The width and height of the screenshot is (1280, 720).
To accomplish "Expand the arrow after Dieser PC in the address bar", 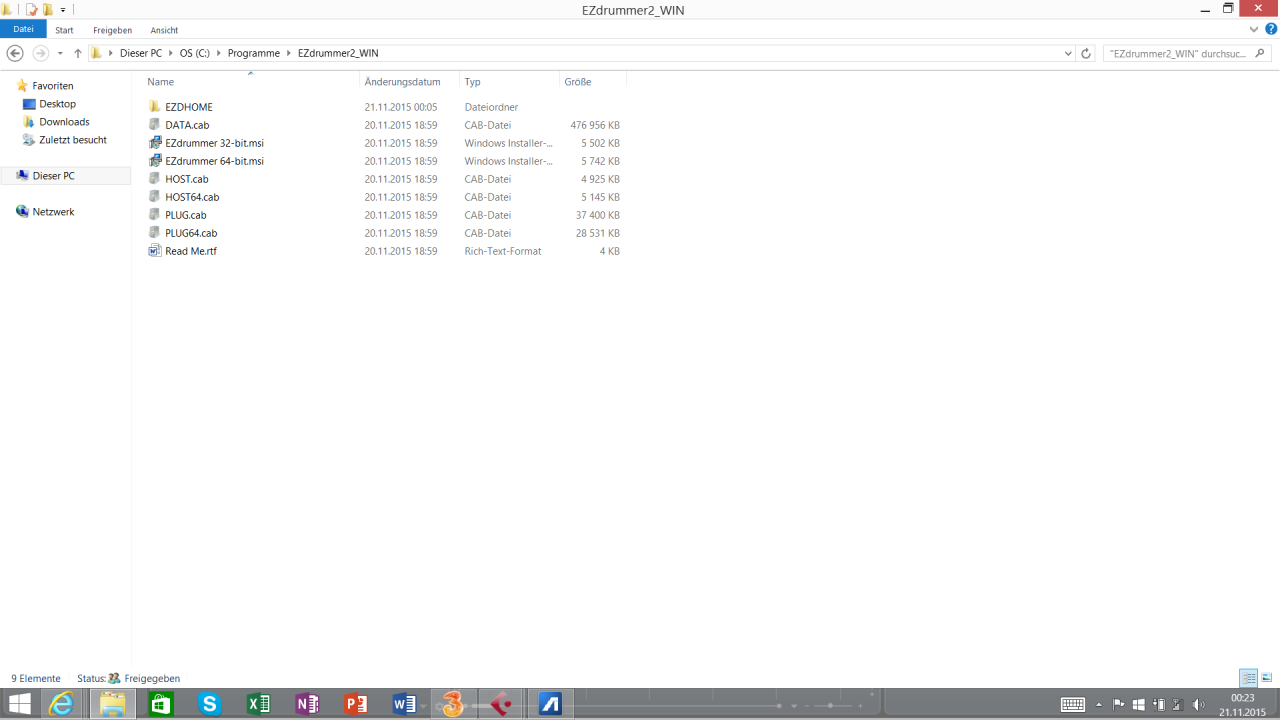I will point(171,53).
